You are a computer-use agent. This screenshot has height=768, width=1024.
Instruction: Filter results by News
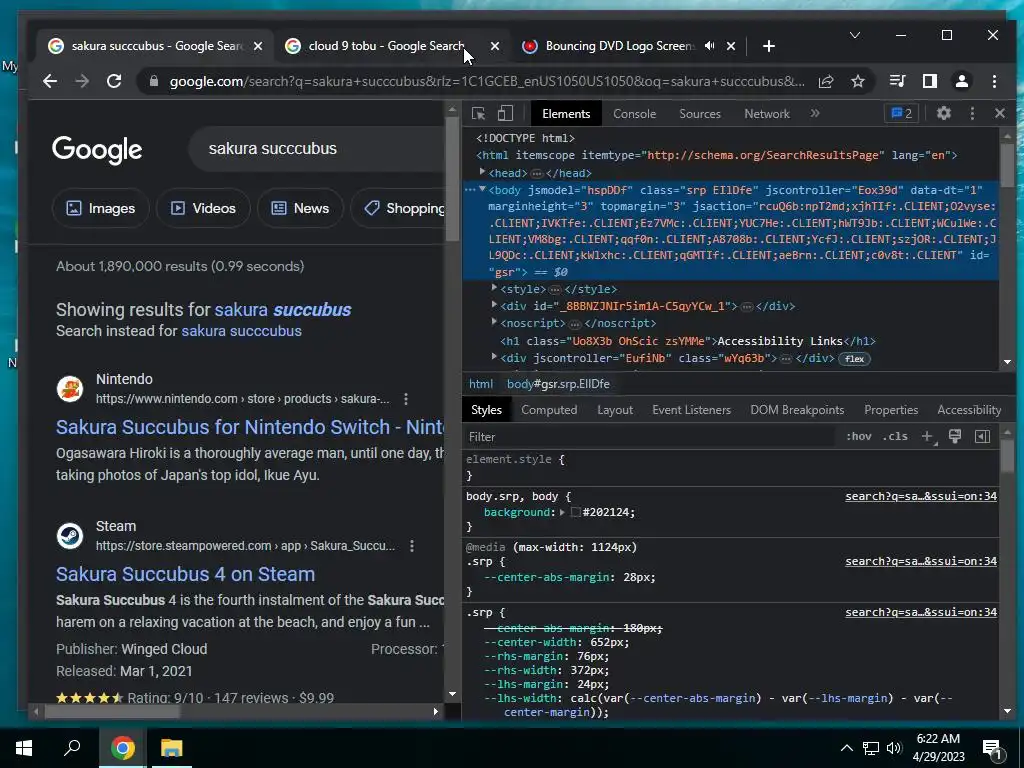300,208
